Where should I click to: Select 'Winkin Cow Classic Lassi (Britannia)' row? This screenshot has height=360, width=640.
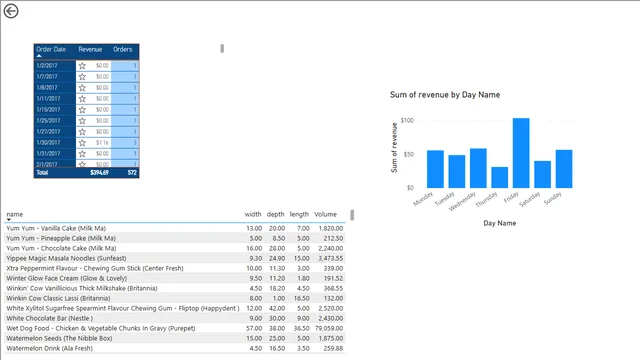(x=175, y=298)
